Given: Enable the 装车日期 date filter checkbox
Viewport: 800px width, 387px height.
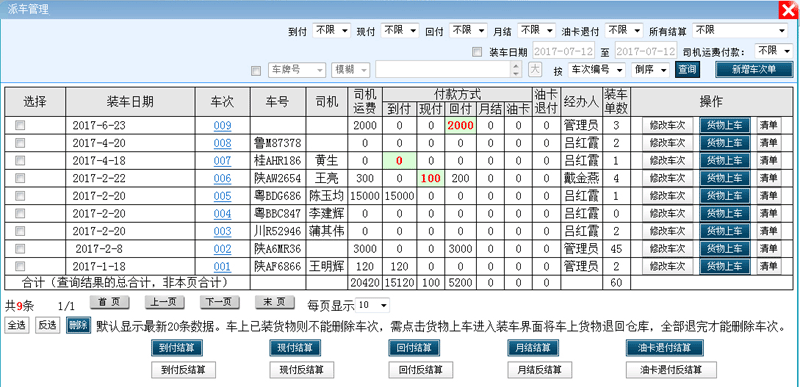Looking at the screenshot, I should [477, 51].
